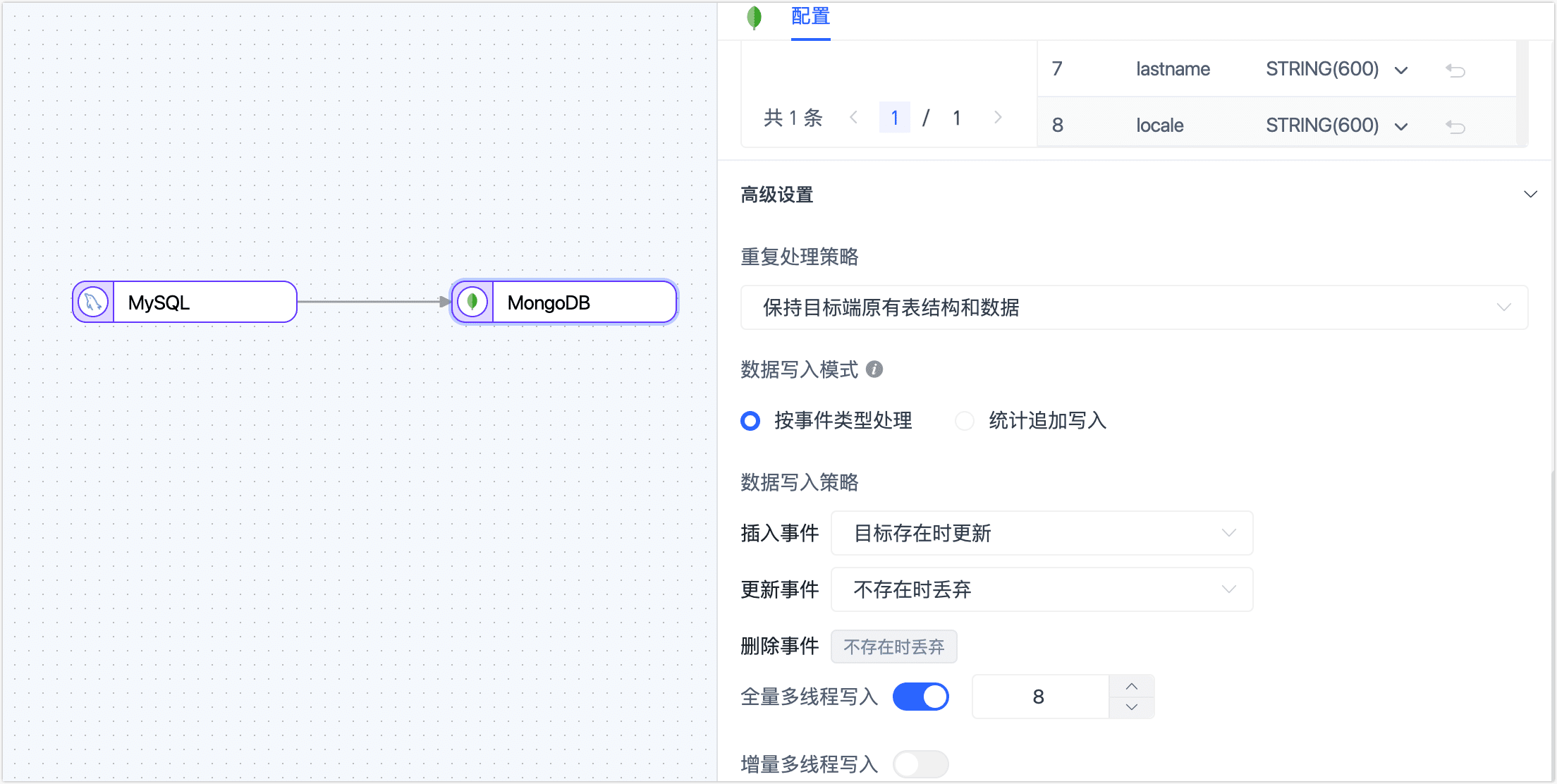Collapse the 高级设置 section via its chevron

[x=1530, y=194]
